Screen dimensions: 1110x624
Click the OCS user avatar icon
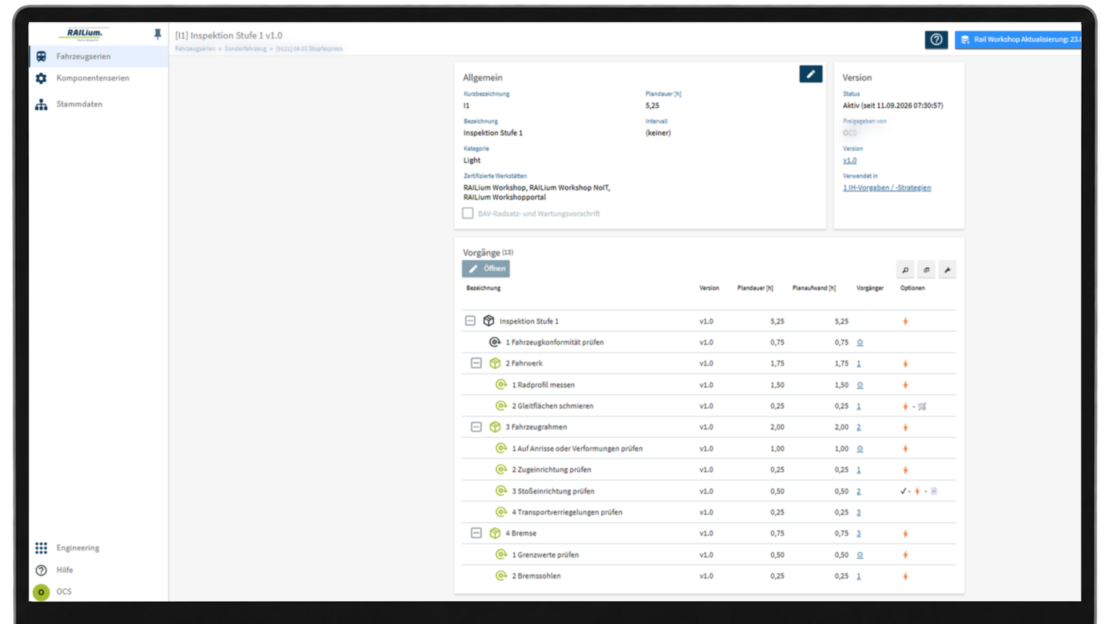[x=41, y=591]
